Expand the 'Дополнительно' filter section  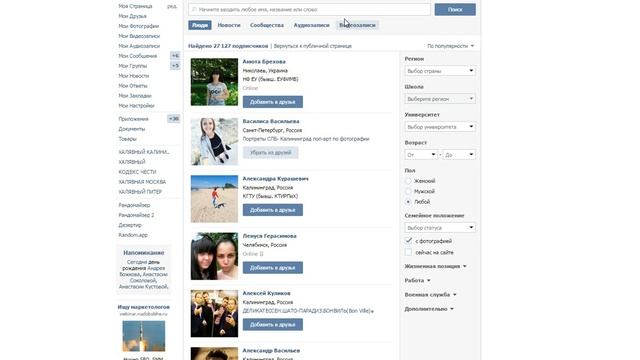click(x=429, y=309)
